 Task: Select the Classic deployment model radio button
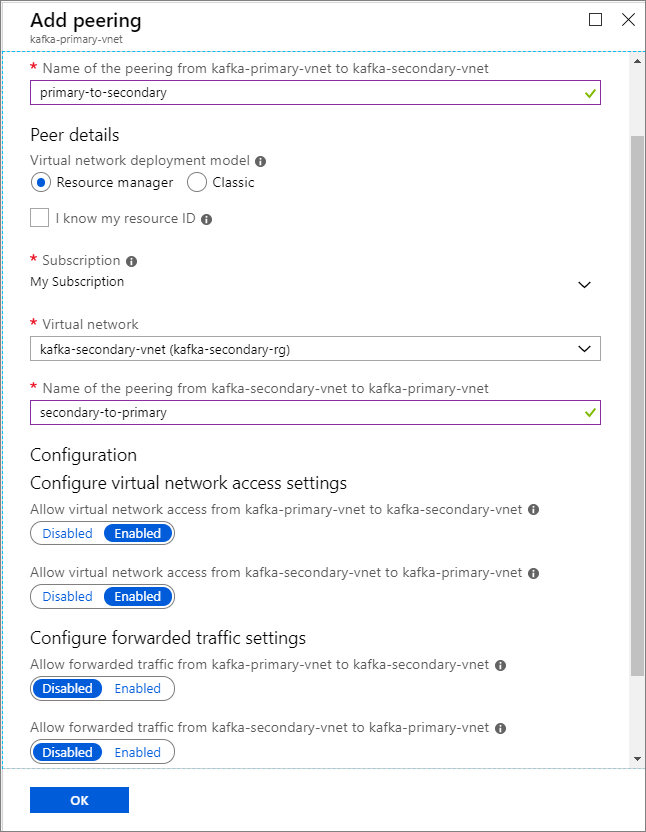pos(196,182)
